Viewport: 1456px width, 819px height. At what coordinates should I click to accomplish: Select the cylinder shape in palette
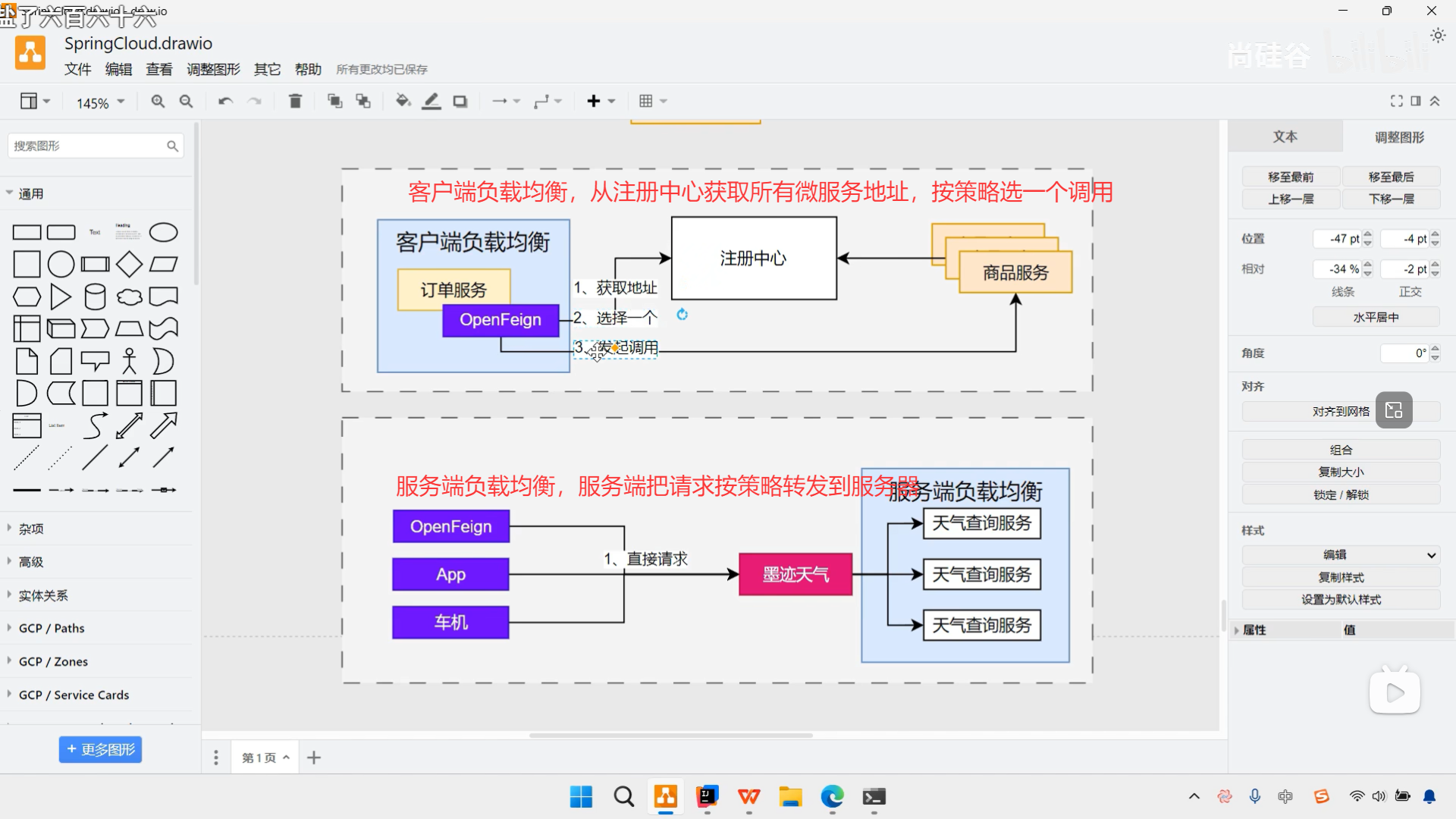(x=95, y=297)
